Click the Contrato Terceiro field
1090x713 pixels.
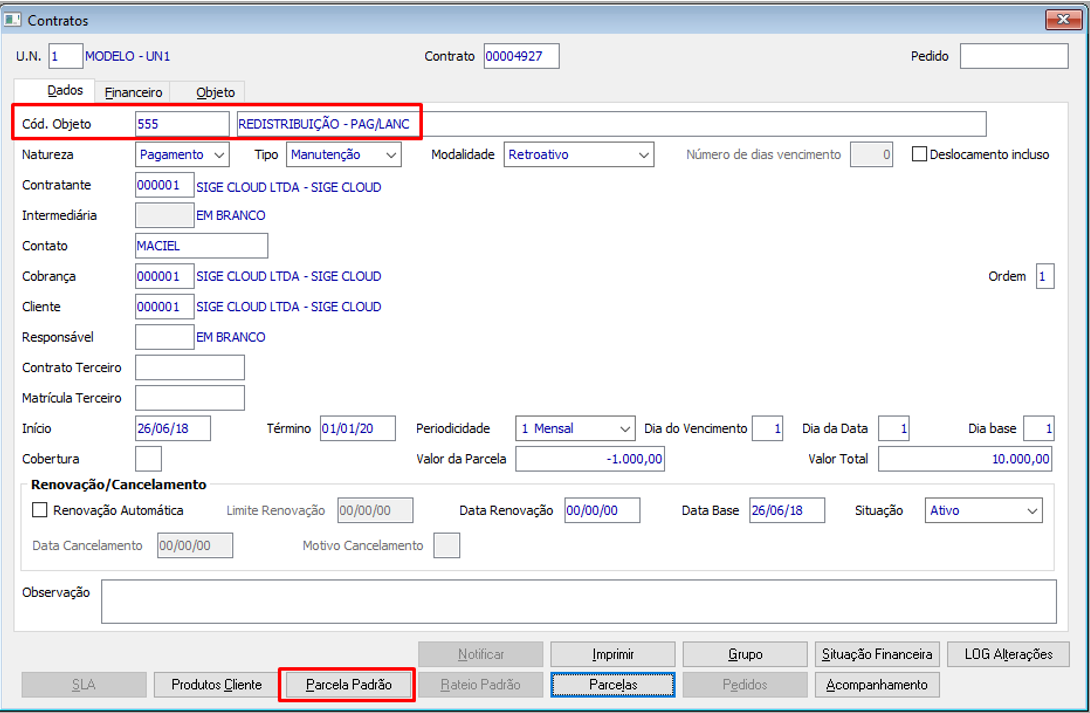[x=190, y=368]
